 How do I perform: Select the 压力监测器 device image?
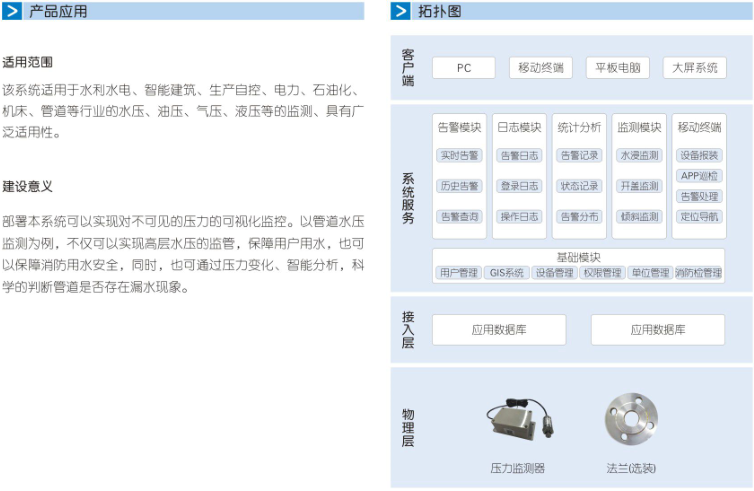520,419
